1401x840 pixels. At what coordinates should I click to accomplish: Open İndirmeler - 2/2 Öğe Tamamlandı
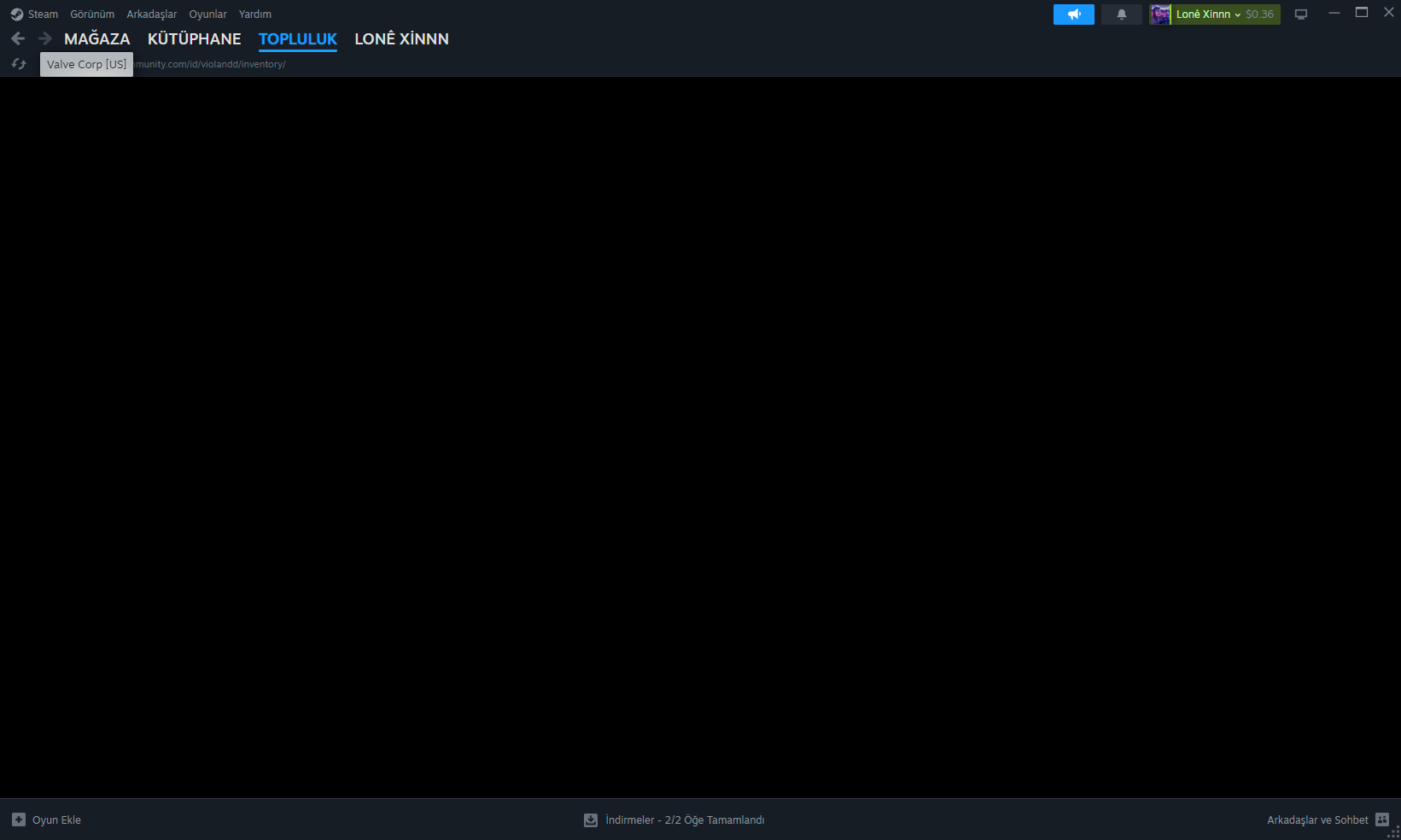coord(685,820)
